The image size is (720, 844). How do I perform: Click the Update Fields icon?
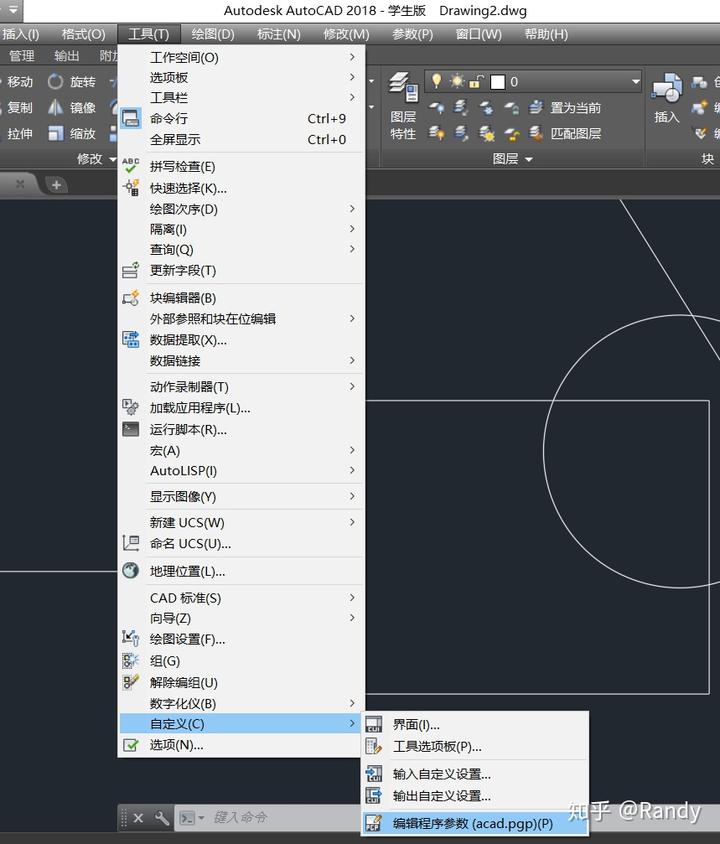[x=131, y=270]
